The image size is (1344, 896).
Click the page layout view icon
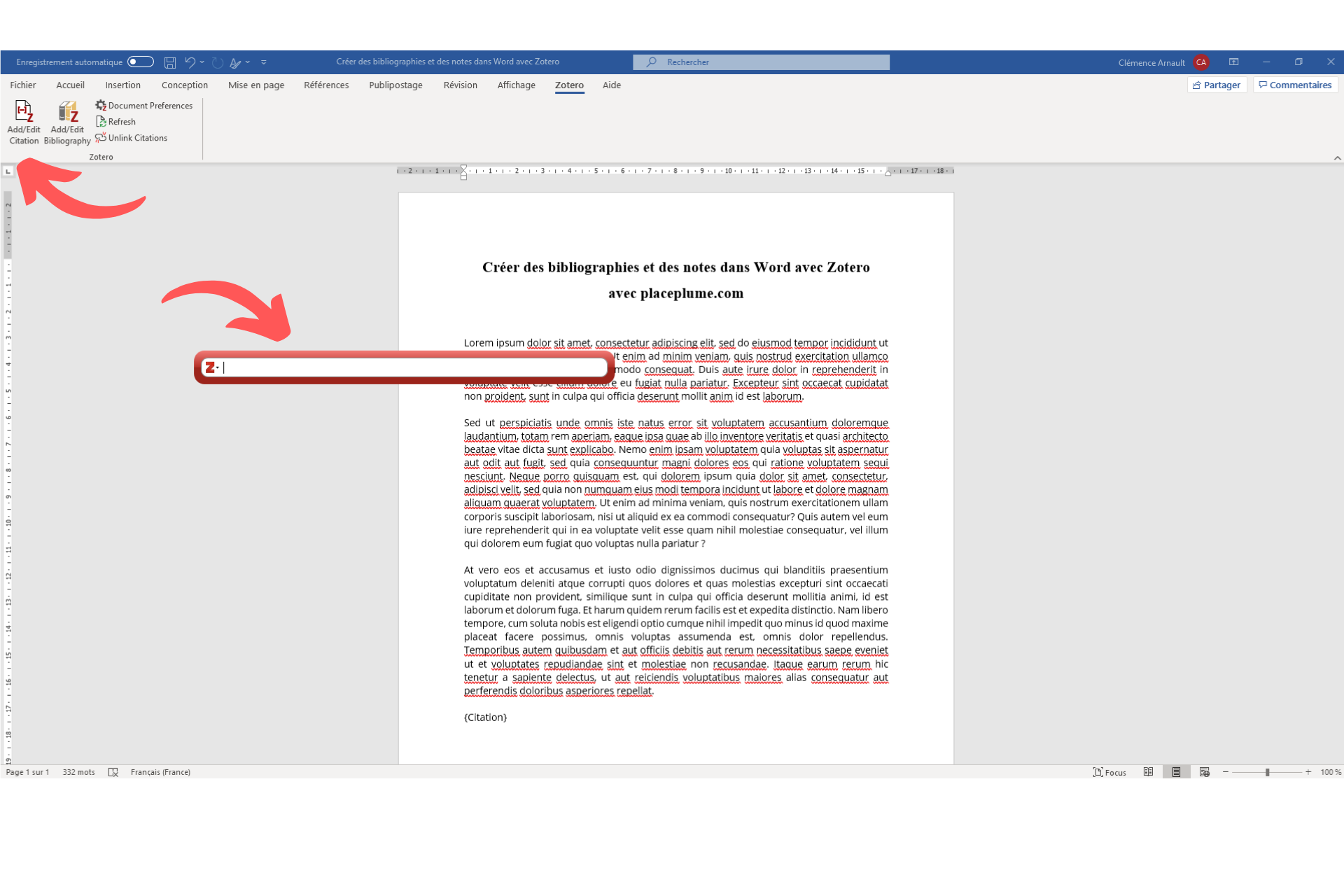(x=1177, y=772)
